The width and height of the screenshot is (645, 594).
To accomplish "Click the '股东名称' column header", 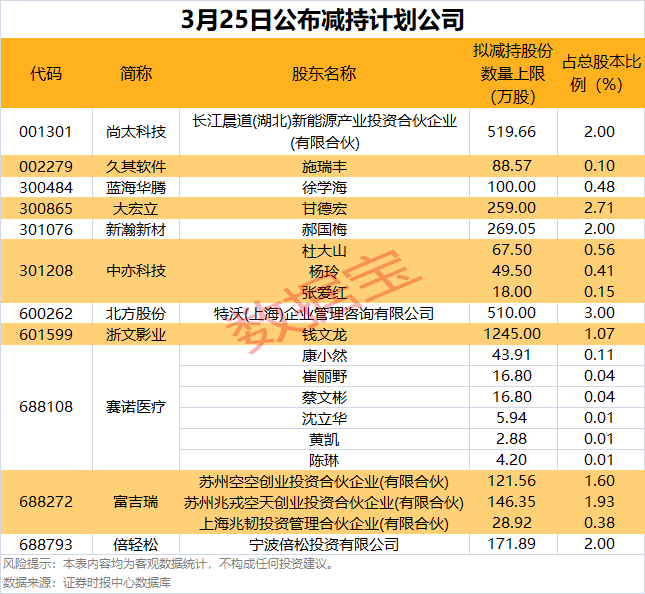I will 324,74.
